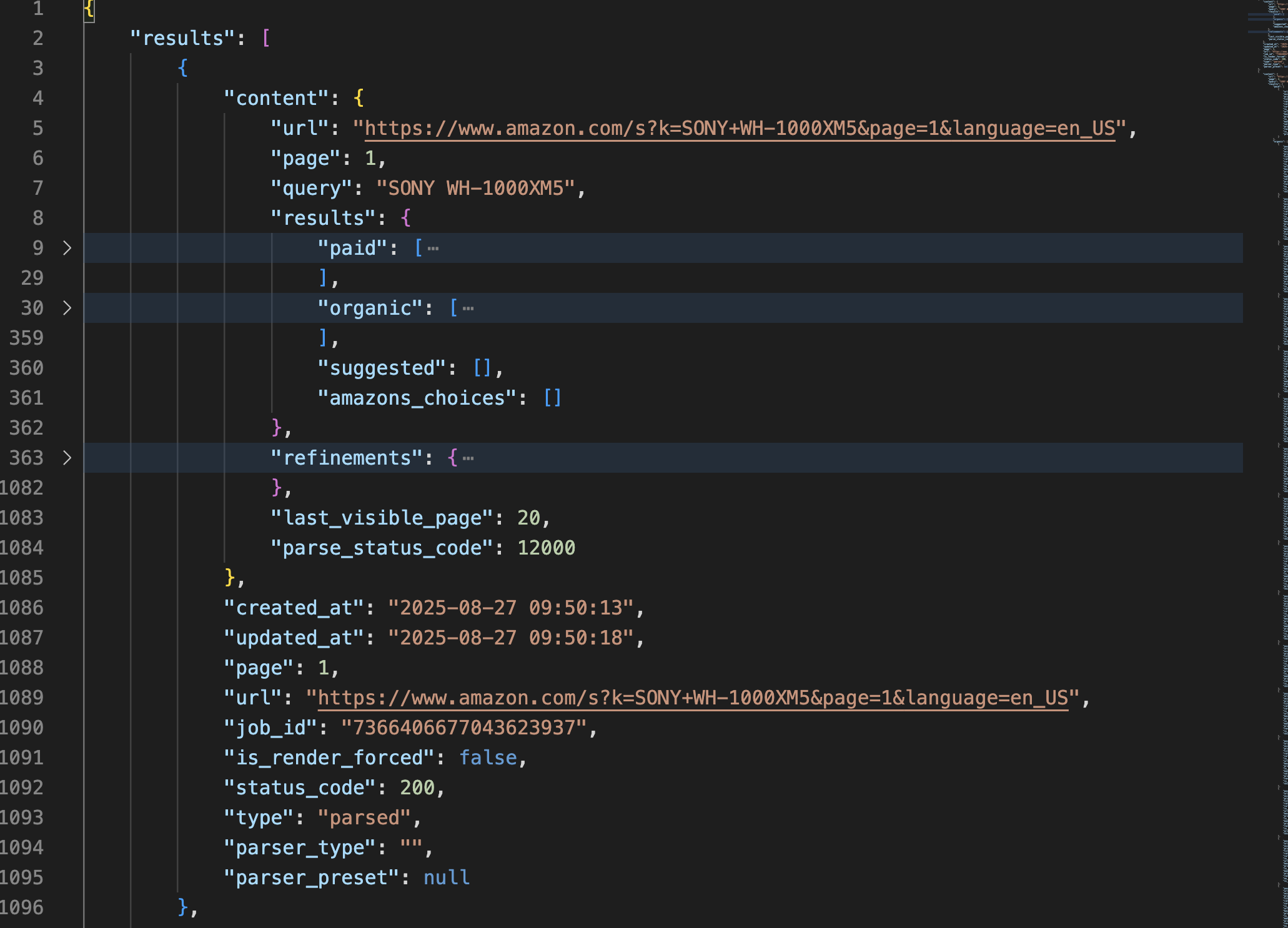Click the "content" key on line 4

point(276,98)
